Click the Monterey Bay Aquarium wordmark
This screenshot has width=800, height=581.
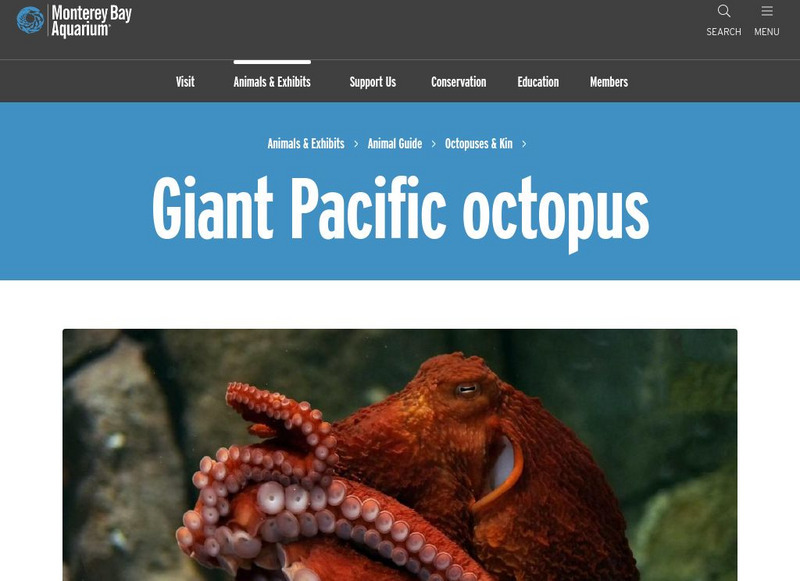91,21
